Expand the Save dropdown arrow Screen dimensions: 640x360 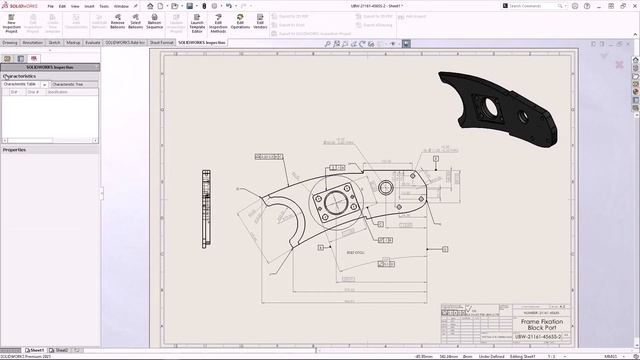pyautogui.click(x=196, y=6)
